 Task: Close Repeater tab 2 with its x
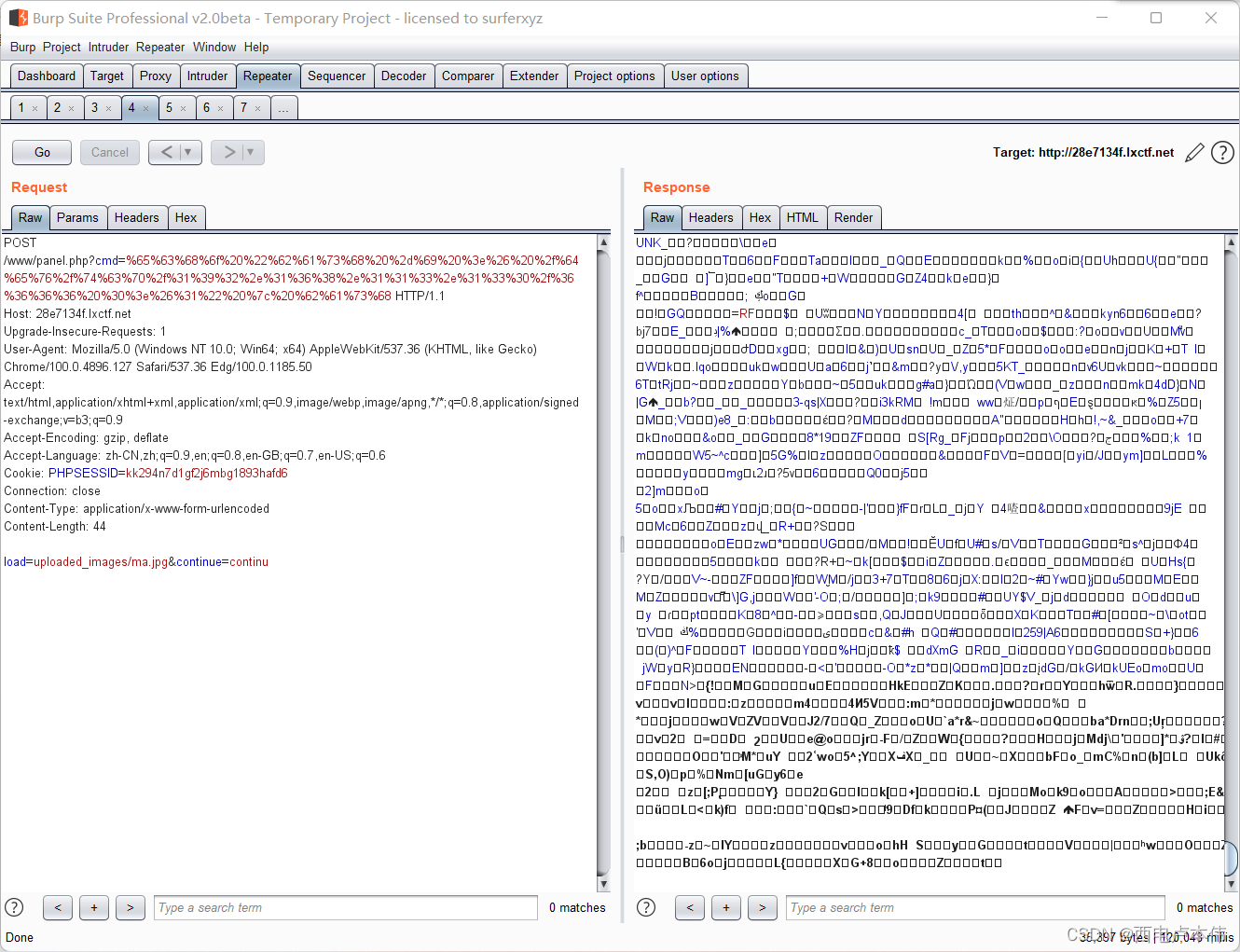72,108
